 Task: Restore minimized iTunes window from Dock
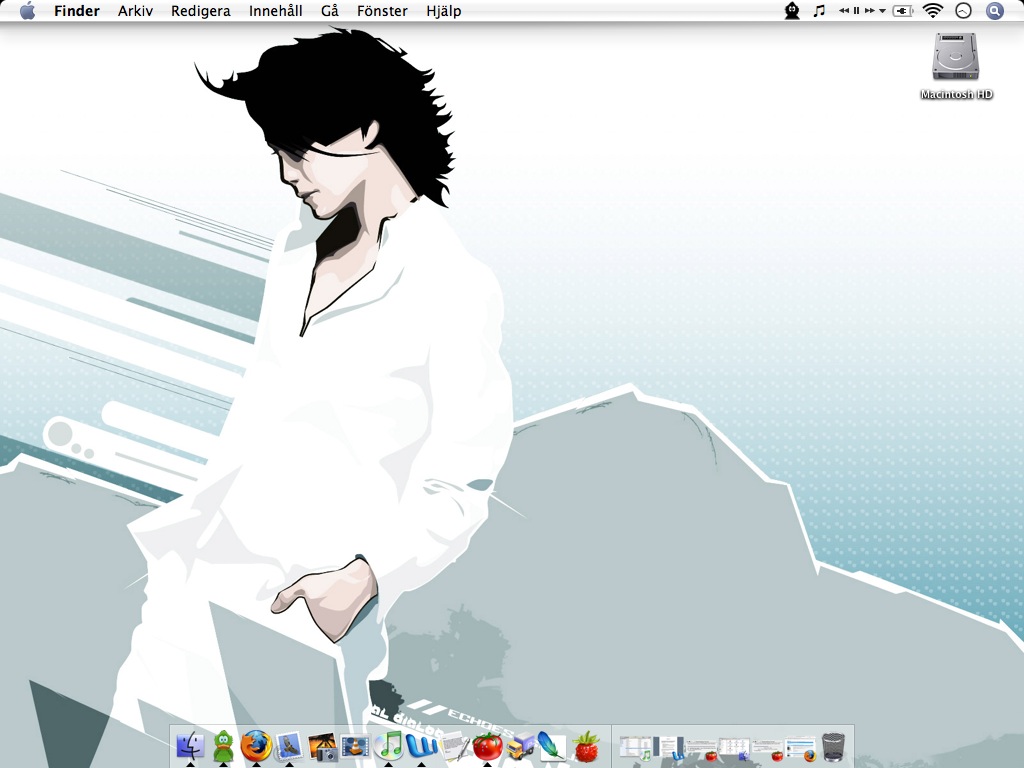tap(635, 748)
